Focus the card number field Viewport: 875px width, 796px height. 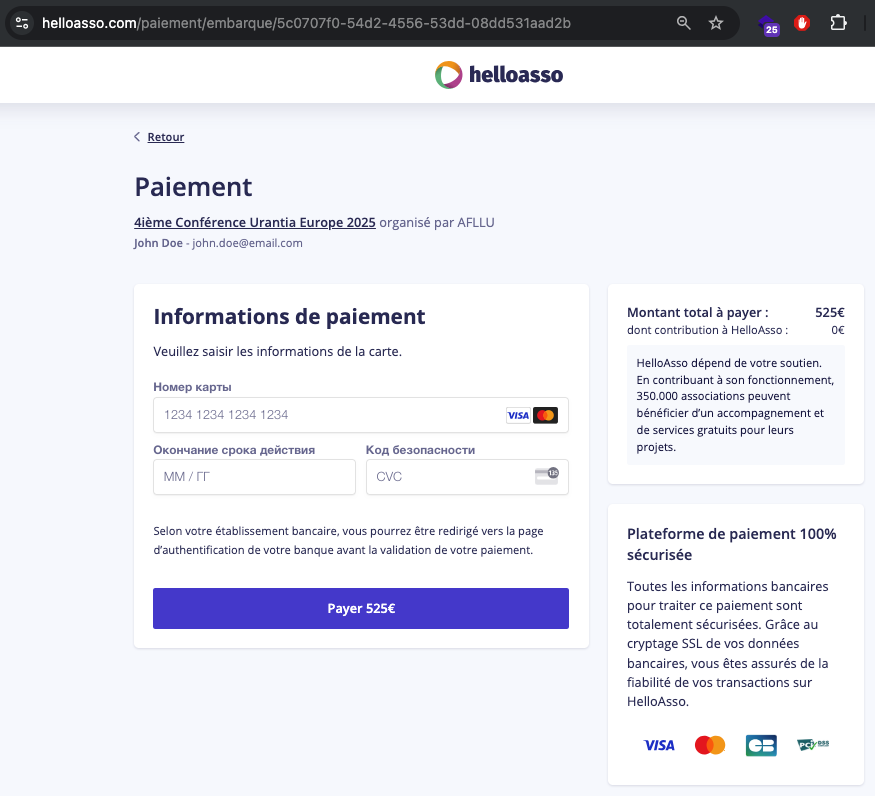[361, 415]
